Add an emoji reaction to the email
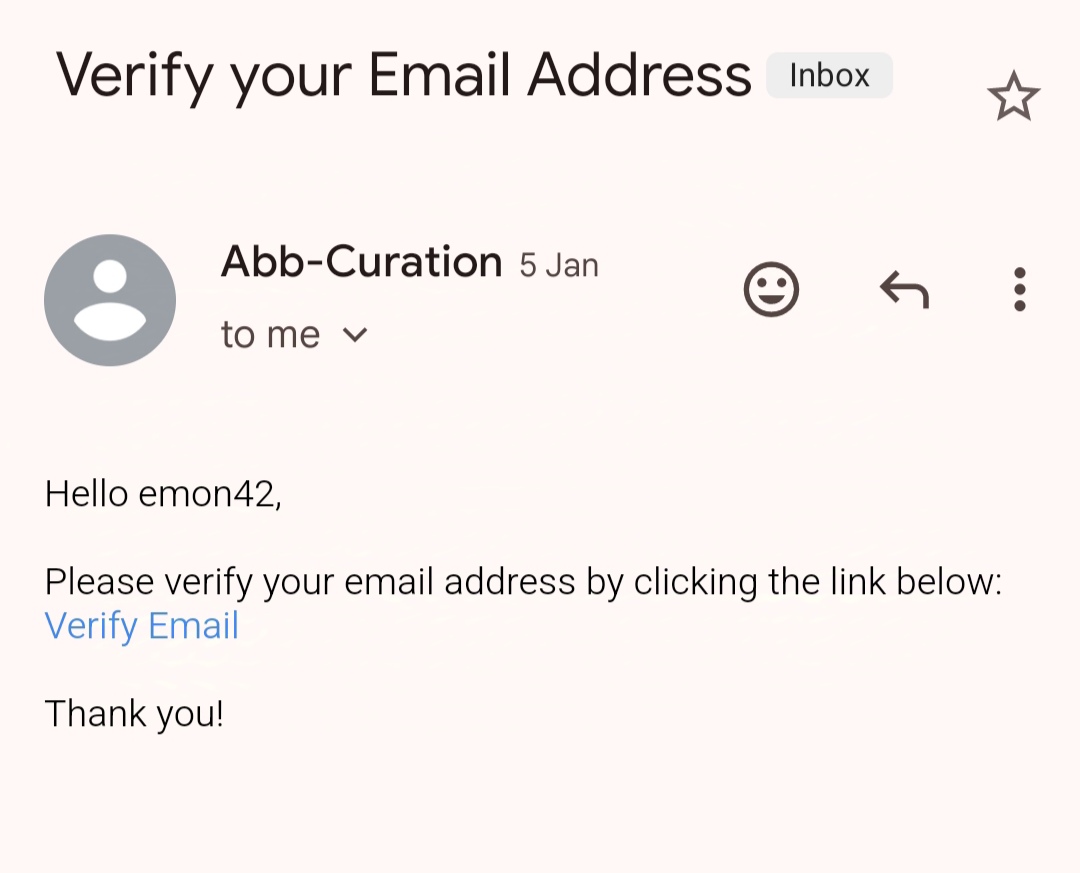 771,290
